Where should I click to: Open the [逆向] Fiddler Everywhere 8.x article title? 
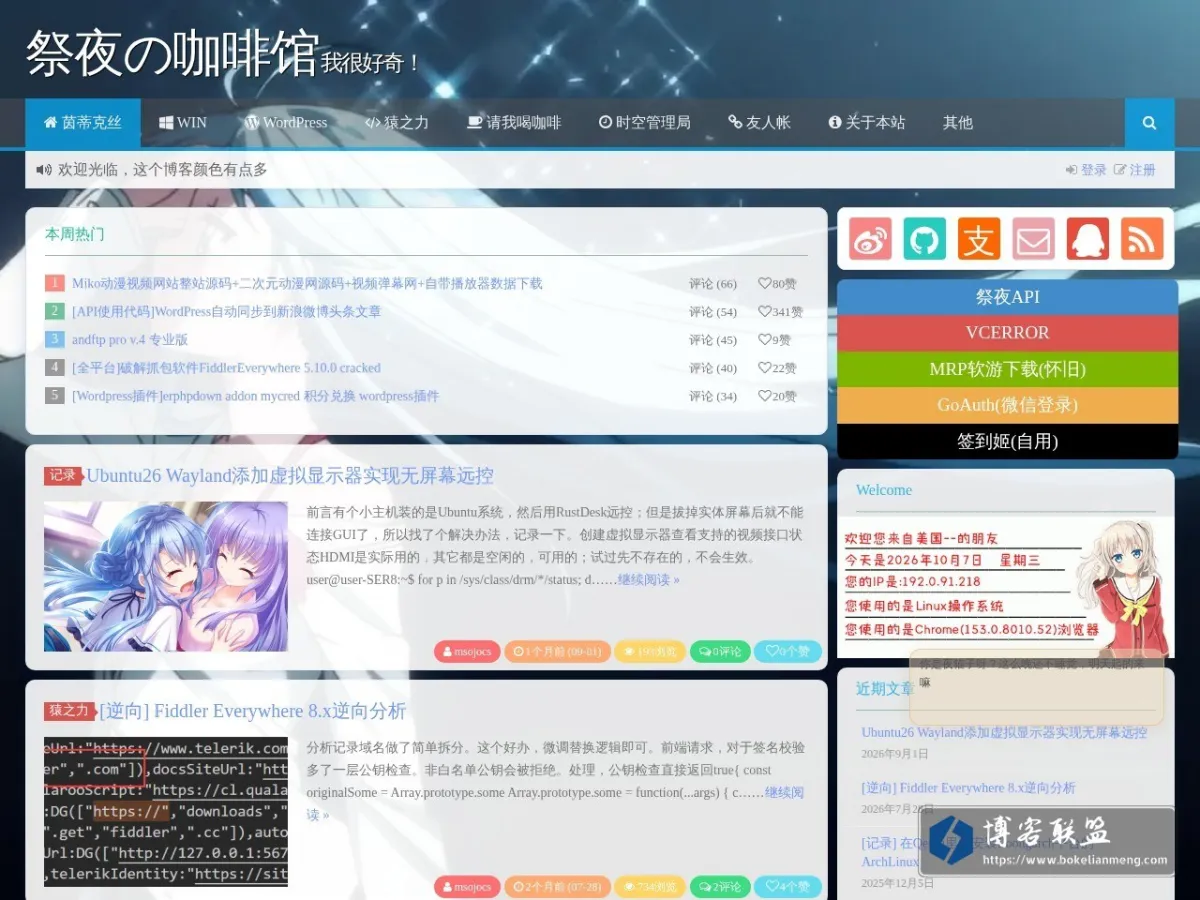[x=253, y=711]
